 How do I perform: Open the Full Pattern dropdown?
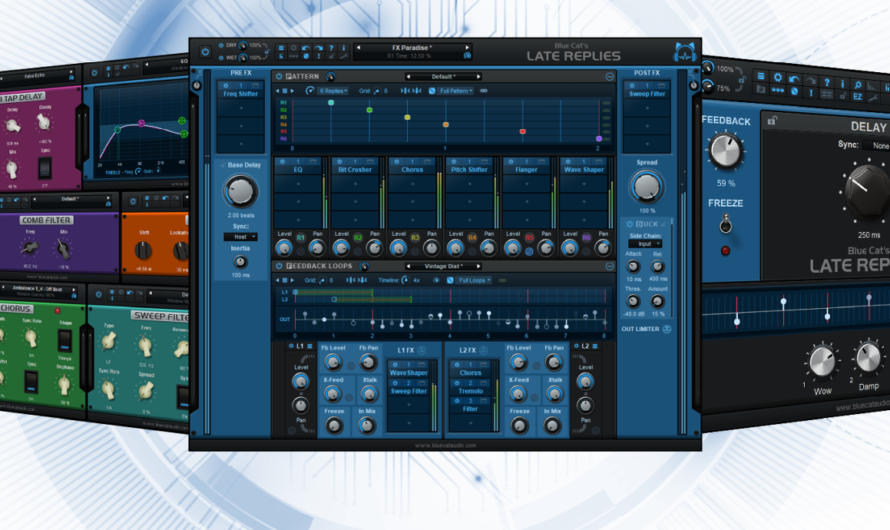456,91
